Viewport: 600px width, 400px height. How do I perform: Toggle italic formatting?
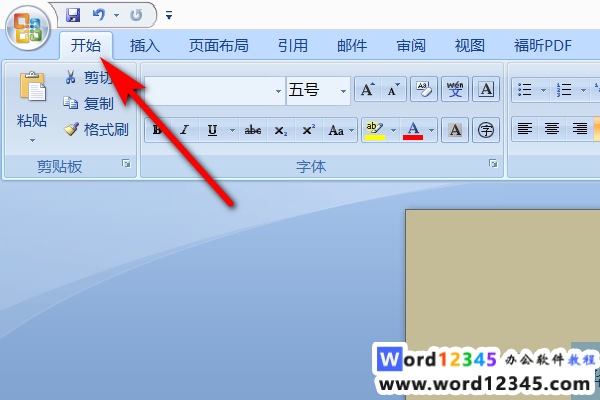[185, 130]
